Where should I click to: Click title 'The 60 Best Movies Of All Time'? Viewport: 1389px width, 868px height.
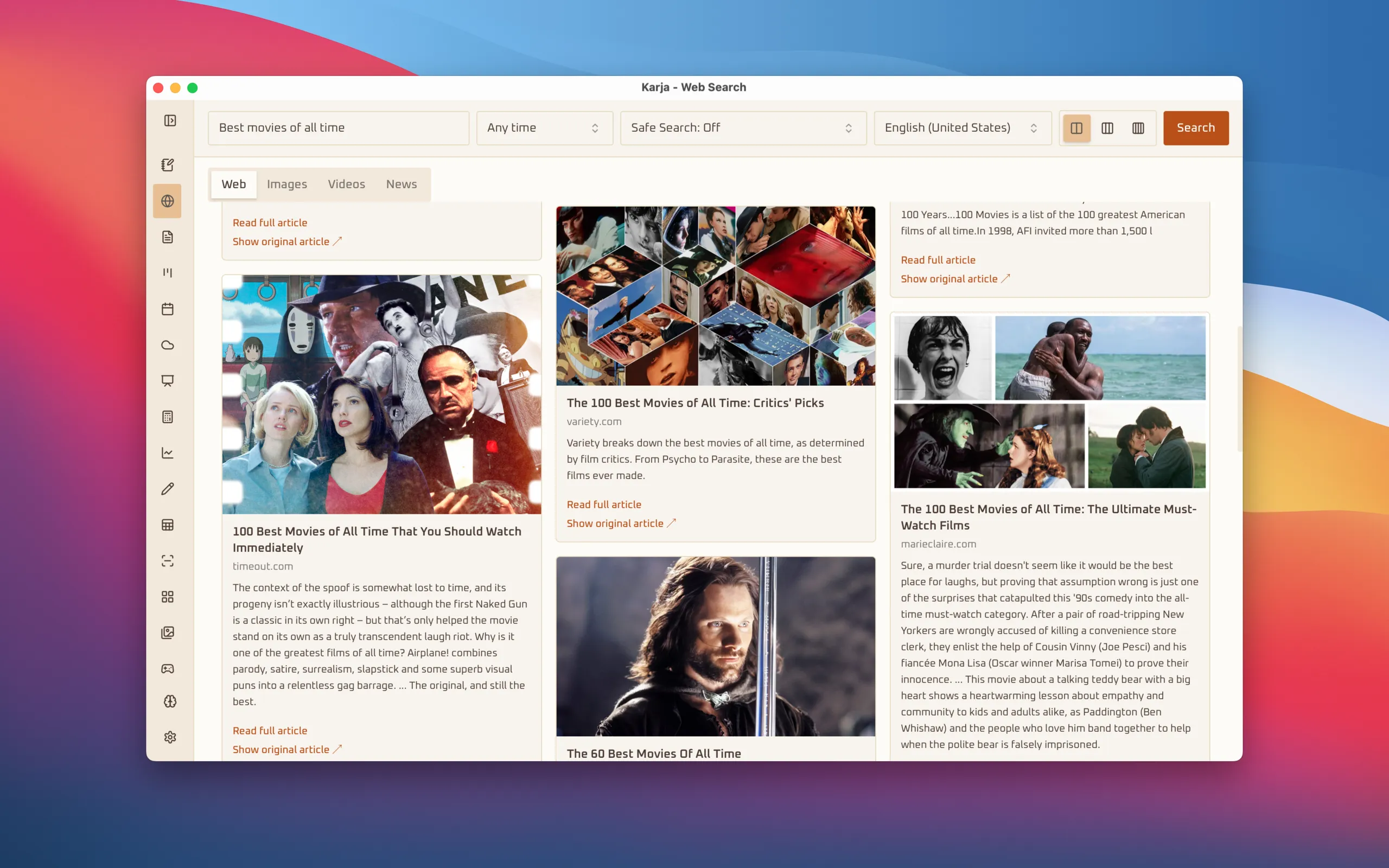point(654,753)
